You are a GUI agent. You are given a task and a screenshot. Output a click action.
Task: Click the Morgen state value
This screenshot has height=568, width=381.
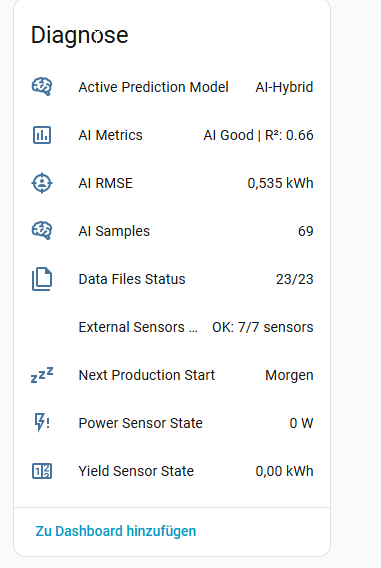(x=289, y=375)
